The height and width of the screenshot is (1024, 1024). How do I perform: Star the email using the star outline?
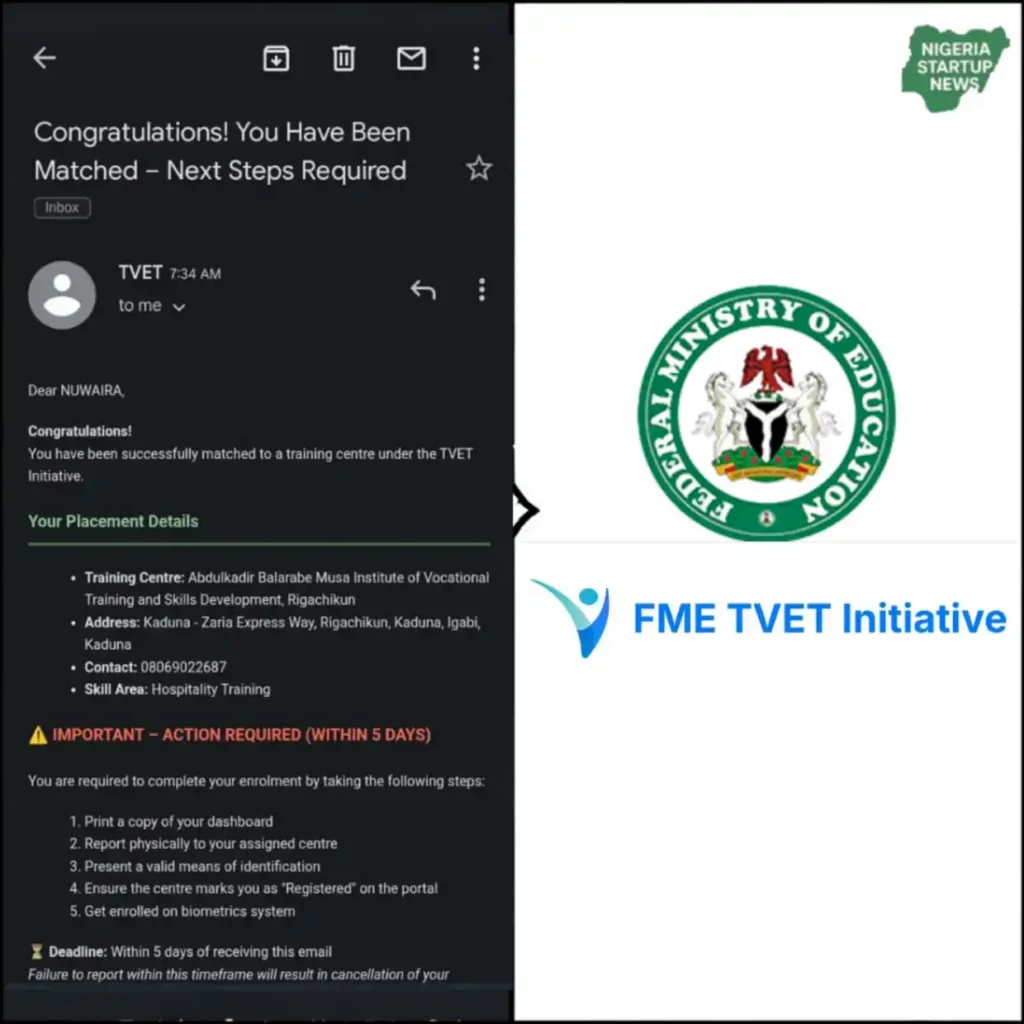pos(479,168)
